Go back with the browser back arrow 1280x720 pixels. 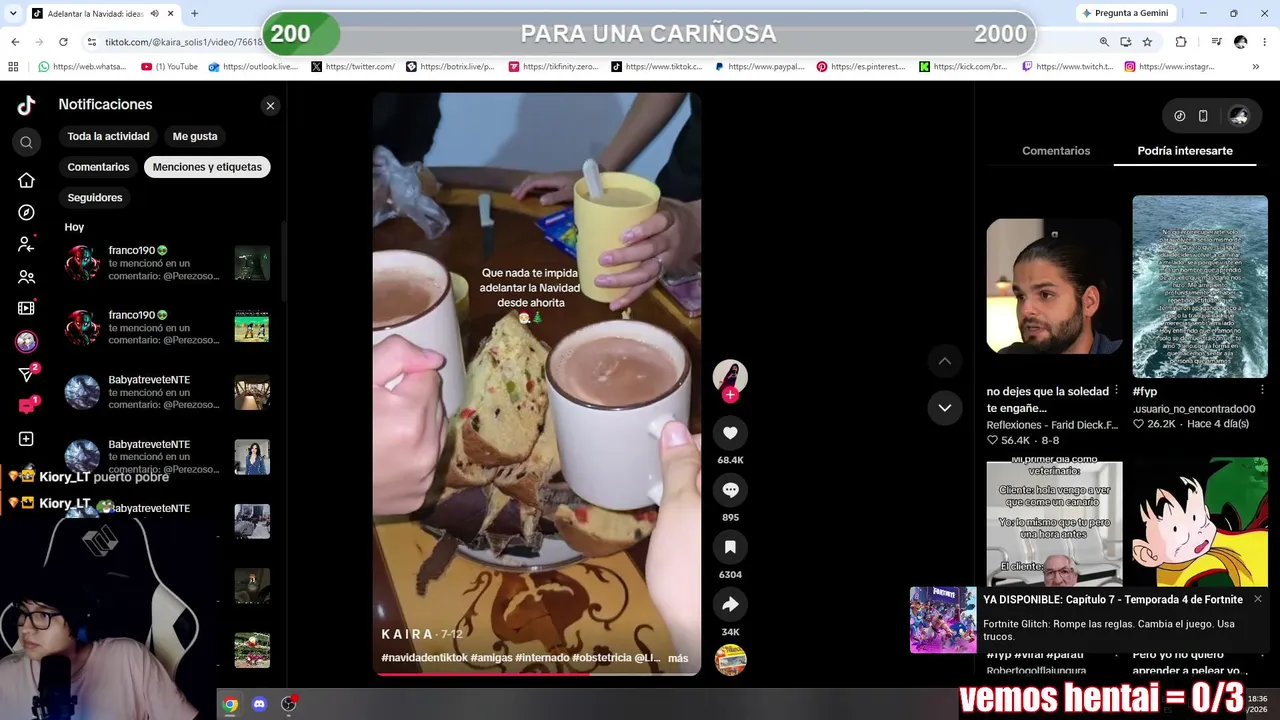pos(15,42)
